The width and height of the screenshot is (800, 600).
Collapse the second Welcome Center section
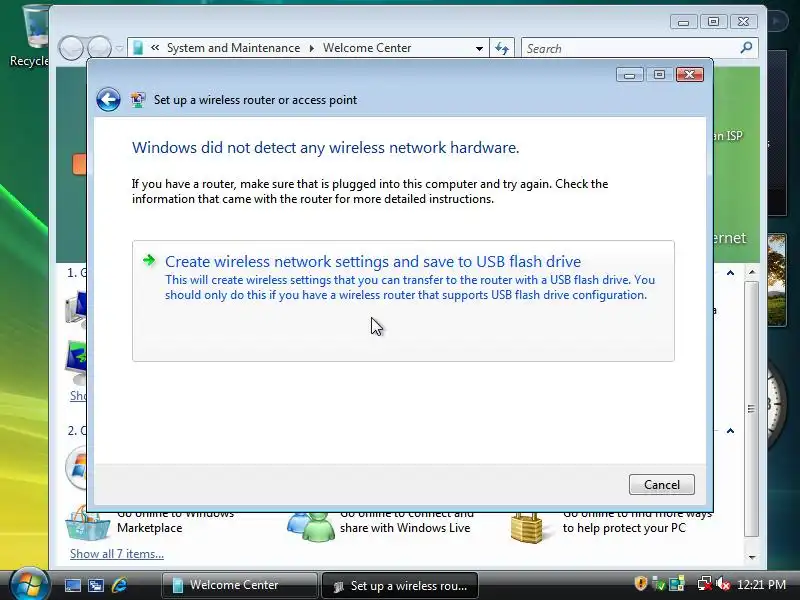tap(730, 431)
